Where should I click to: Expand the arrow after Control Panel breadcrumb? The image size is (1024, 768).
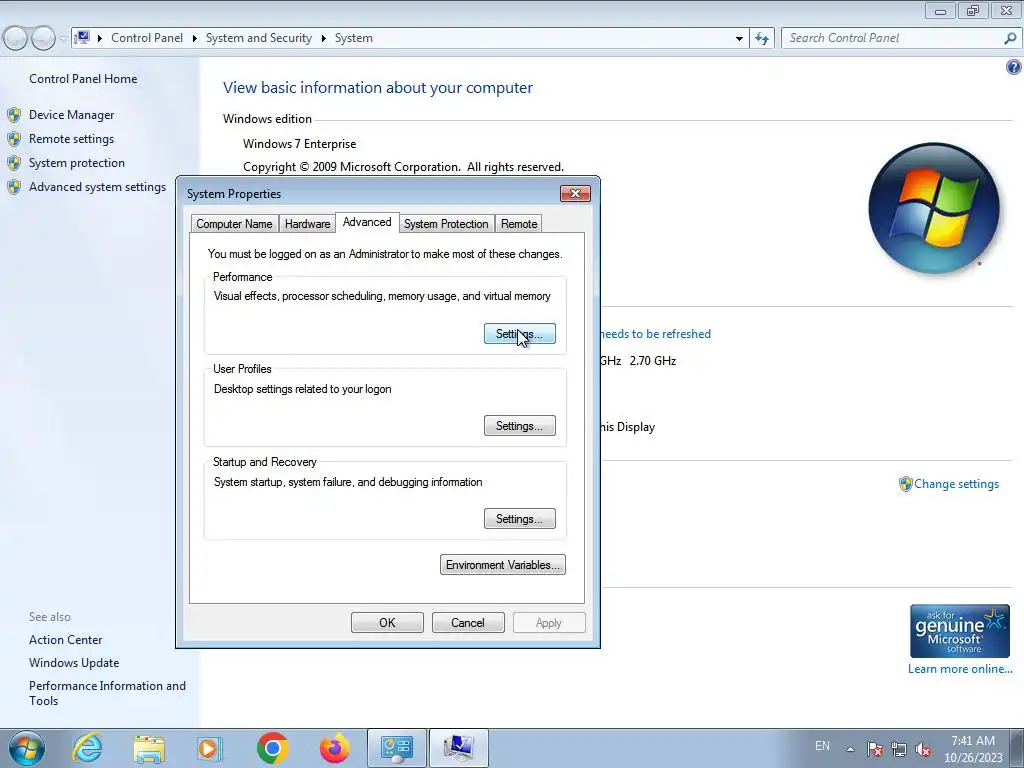(x=195, y=39)
